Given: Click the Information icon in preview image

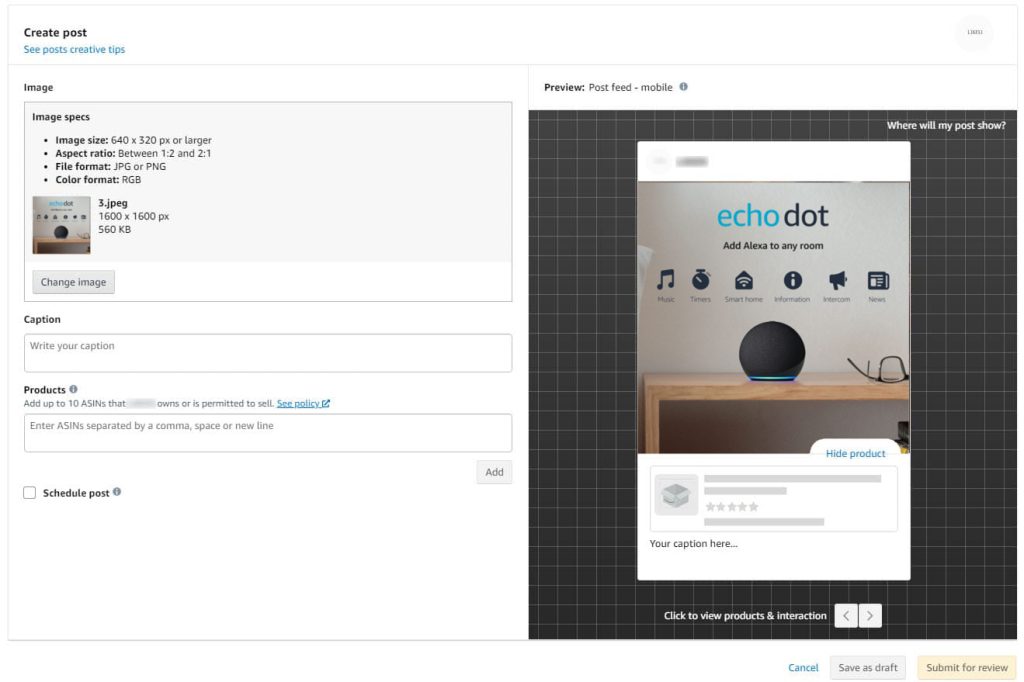Looking at the screenshot, I should tap(793, 280).
